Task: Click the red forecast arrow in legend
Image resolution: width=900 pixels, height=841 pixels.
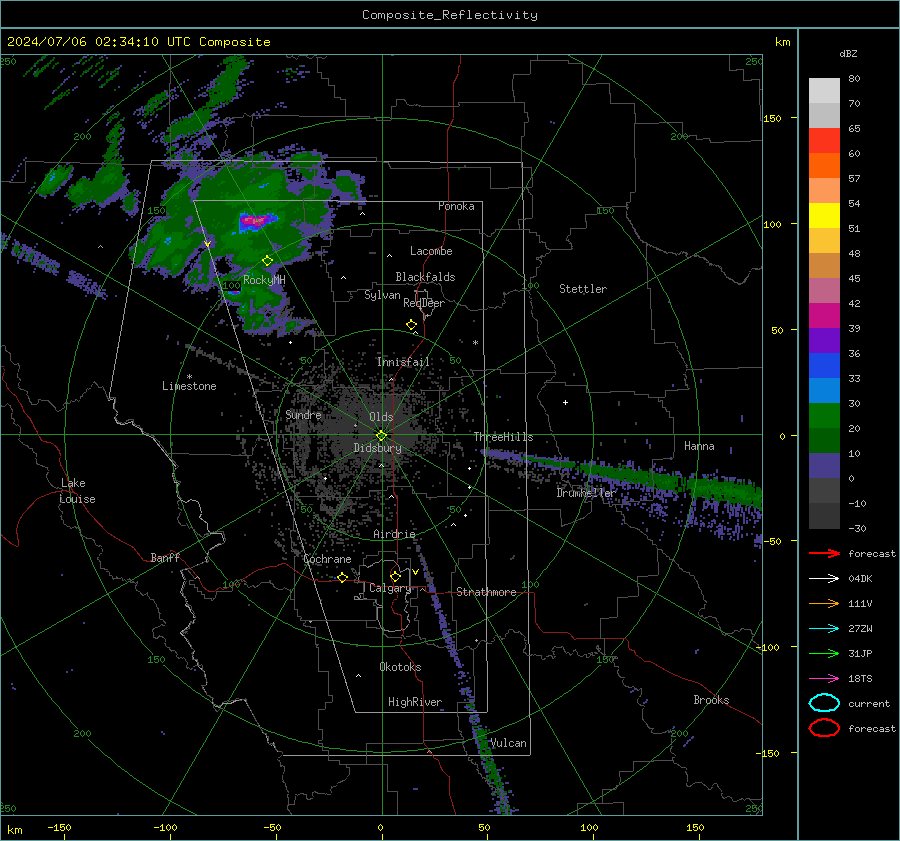Action: 824,553
